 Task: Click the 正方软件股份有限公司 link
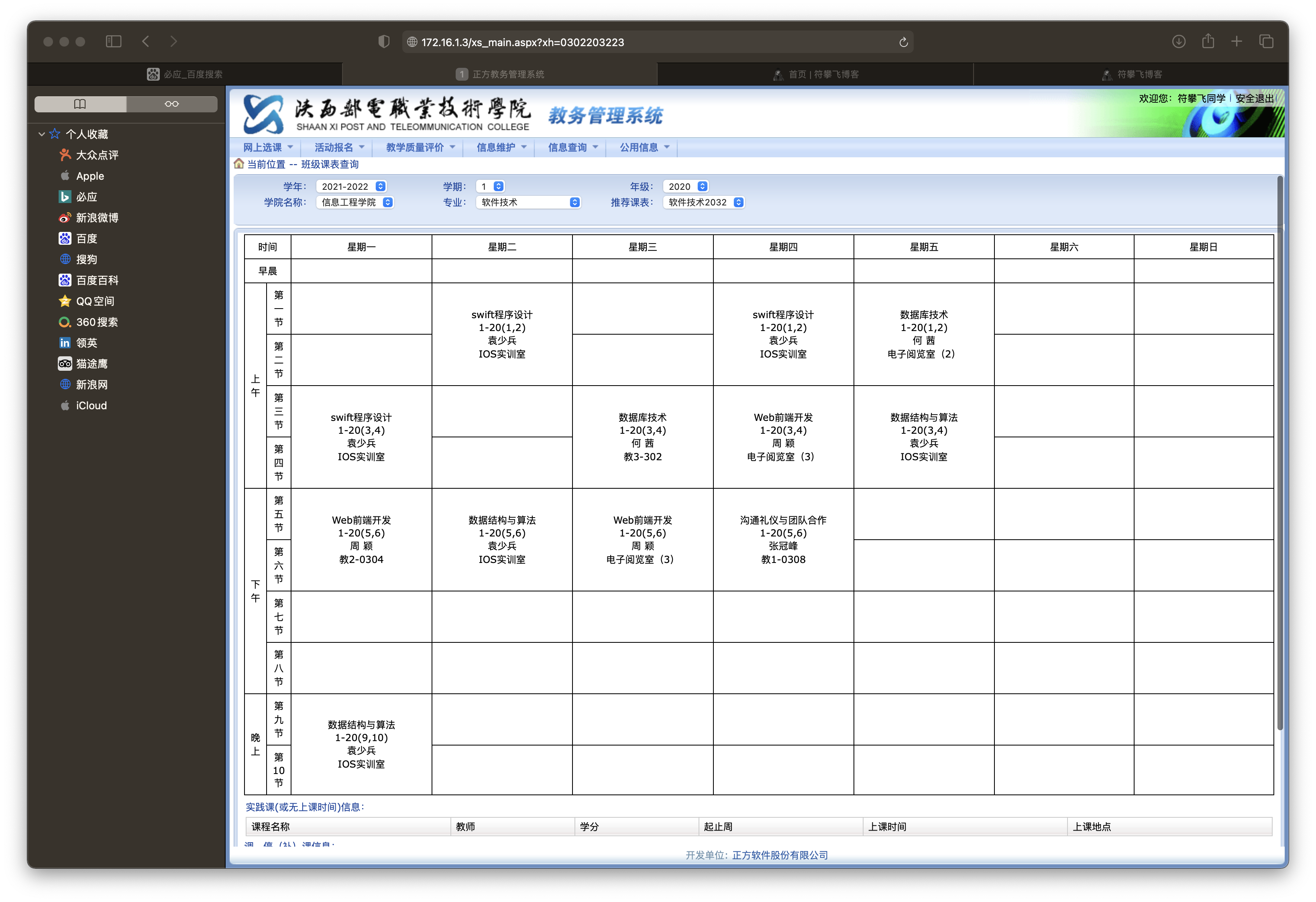pos(780,855)
